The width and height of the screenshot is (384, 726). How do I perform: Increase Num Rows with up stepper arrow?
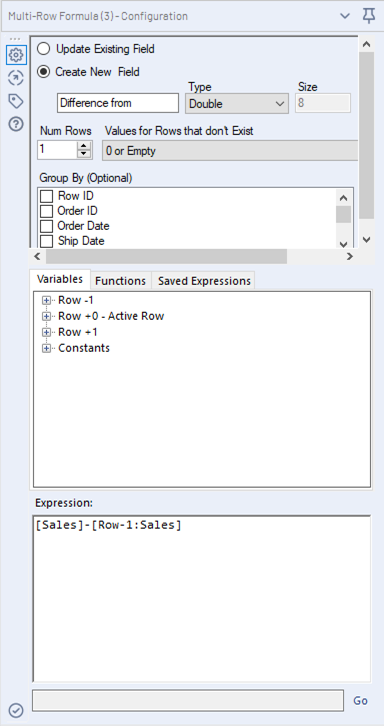pyautogui.click(x=84, y=145)
